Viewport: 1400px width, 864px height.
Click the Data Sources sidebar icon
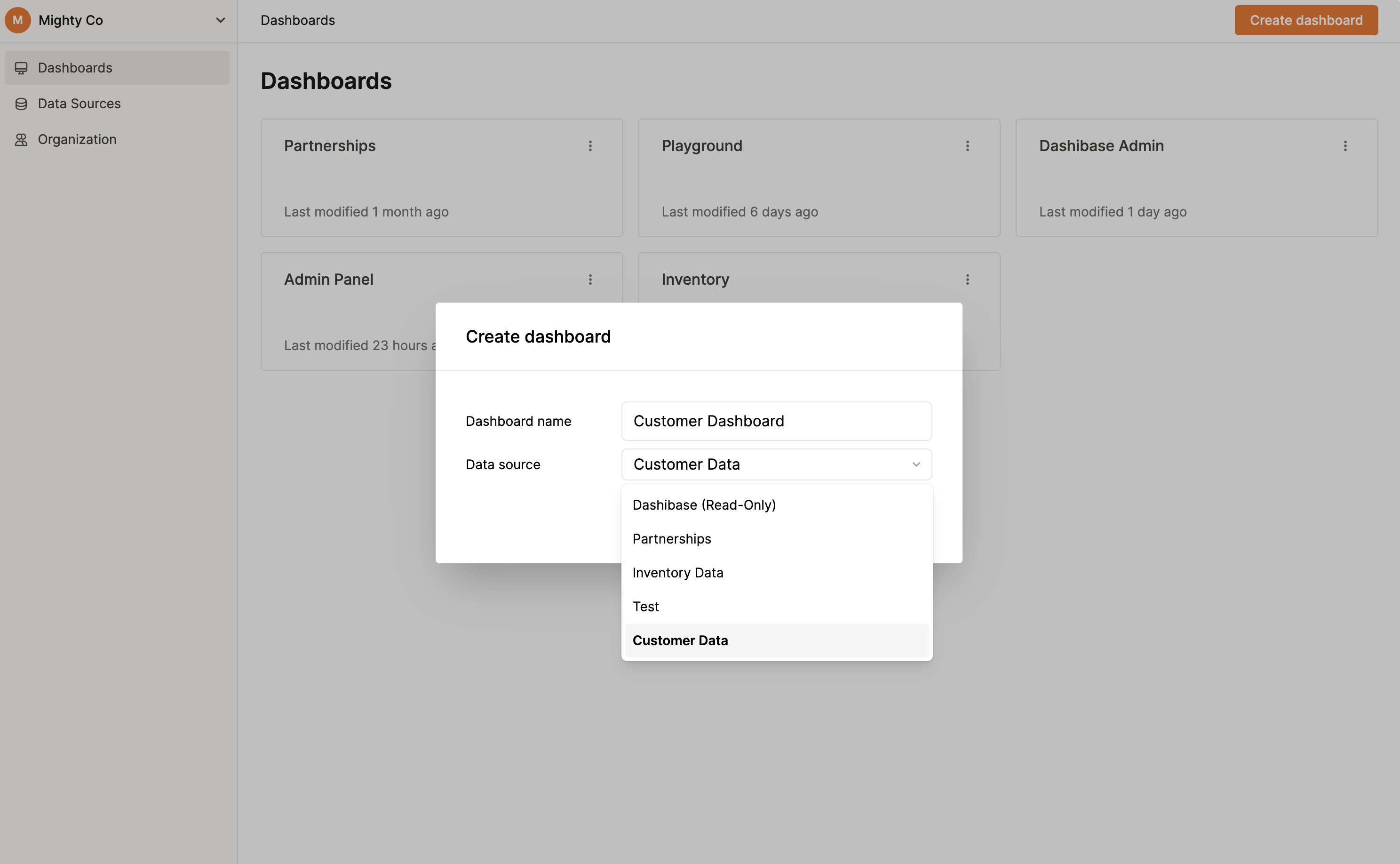click(21, 103)
